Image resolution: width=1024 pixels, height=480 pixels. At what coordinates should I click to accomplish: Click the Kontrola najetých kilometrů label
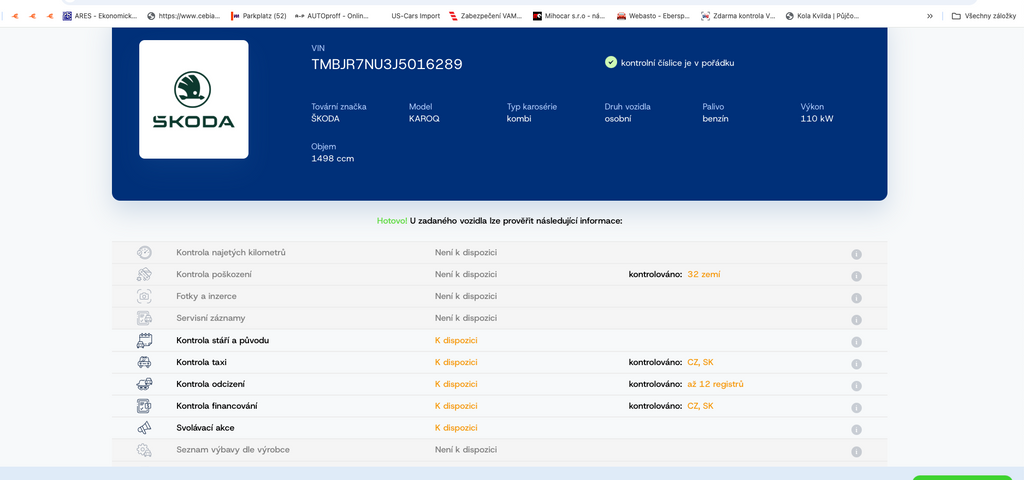click(x=231, y=253)
